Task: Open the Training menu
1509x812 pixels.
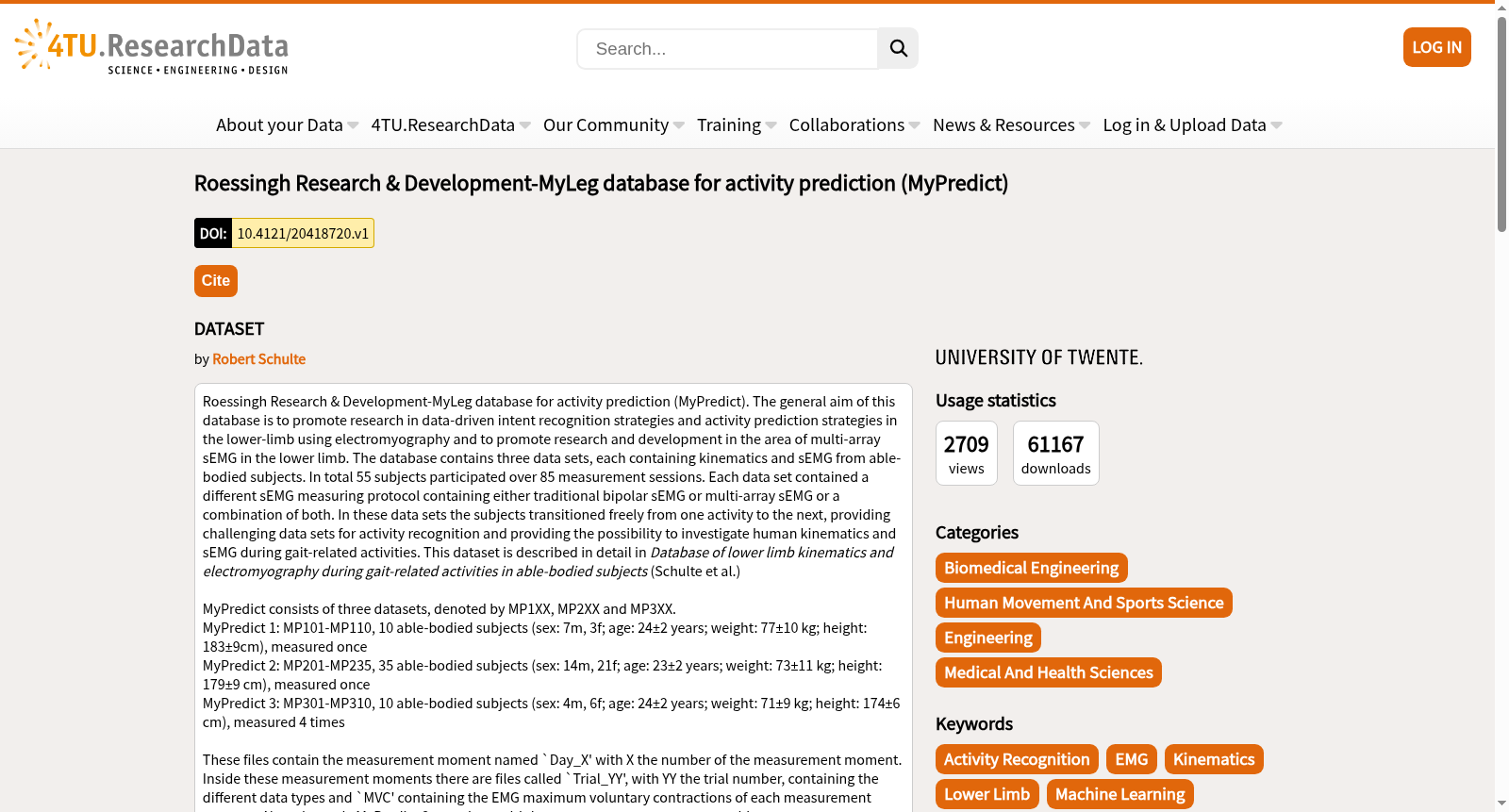Action: (729, 125)
